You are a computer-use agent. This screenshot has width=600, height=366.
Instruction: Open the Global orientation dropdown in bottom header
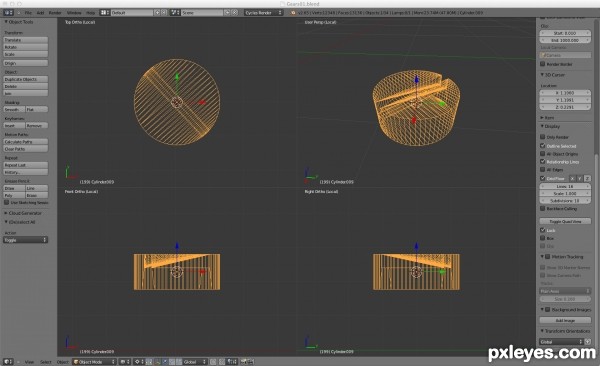[x=195, y=361]
